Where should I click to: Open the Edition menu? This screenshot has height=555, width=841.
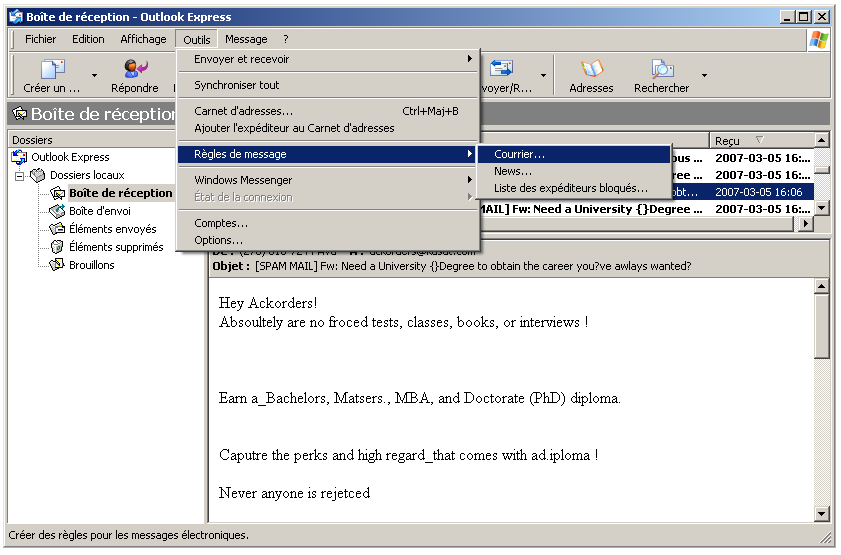[x=88, y=39]
